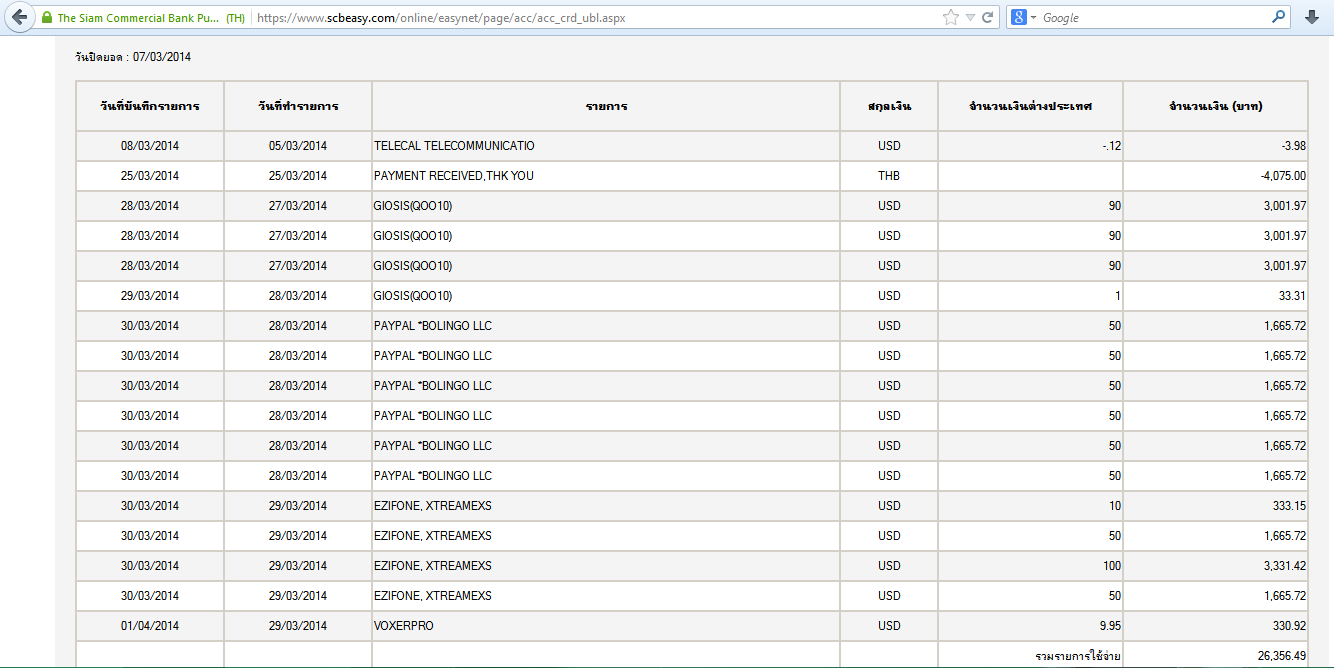Click transaction date 25/03/2014 in payment row
The width and height of the screenshot is (1334, 668).
click(298, 176)
